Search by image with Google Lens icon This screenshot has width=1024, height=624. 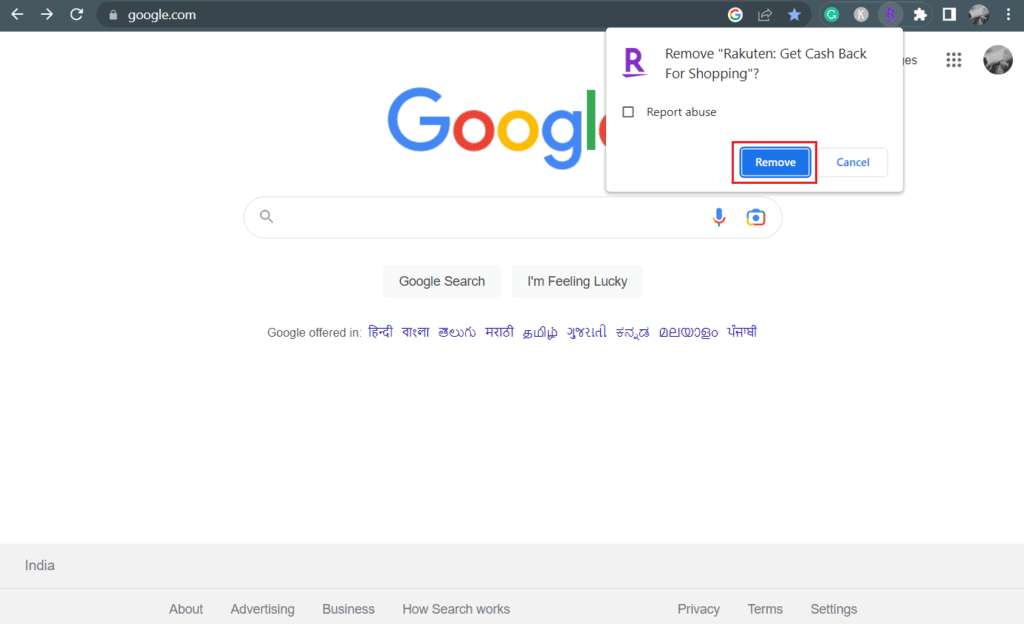tap(756, 217)
